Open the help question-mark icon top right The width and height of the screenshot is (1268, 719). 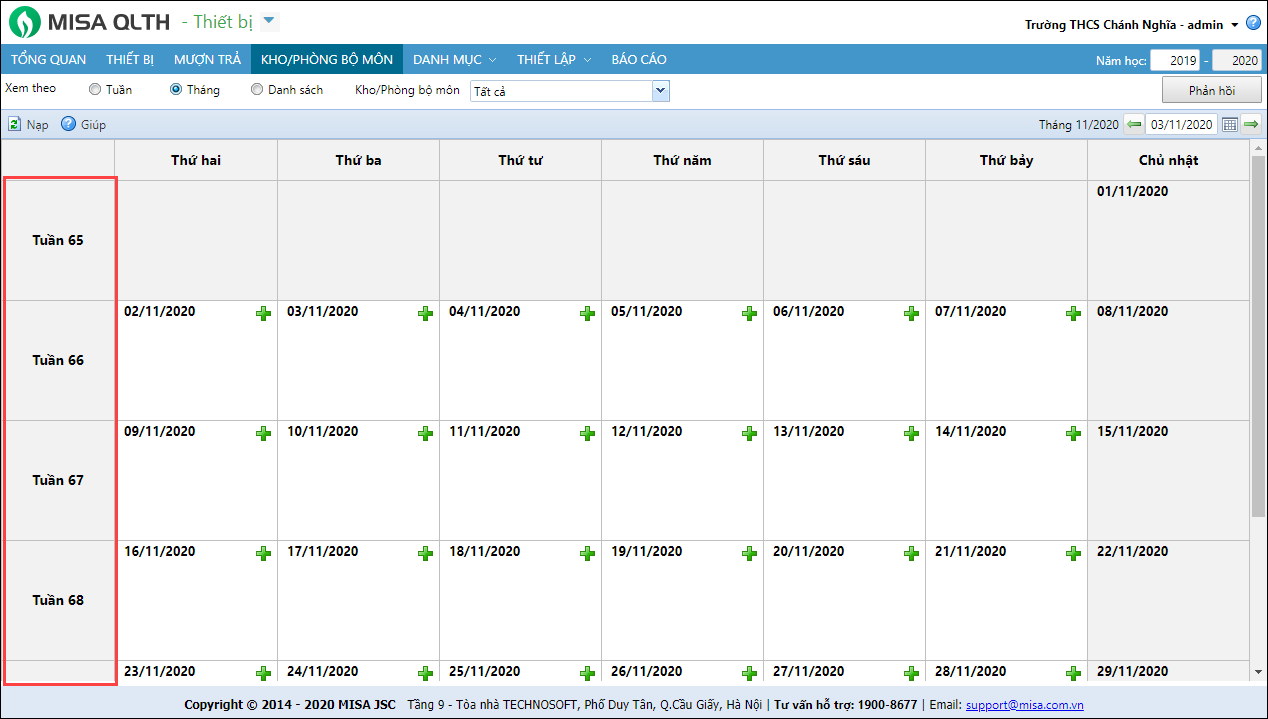point(1253,23)
